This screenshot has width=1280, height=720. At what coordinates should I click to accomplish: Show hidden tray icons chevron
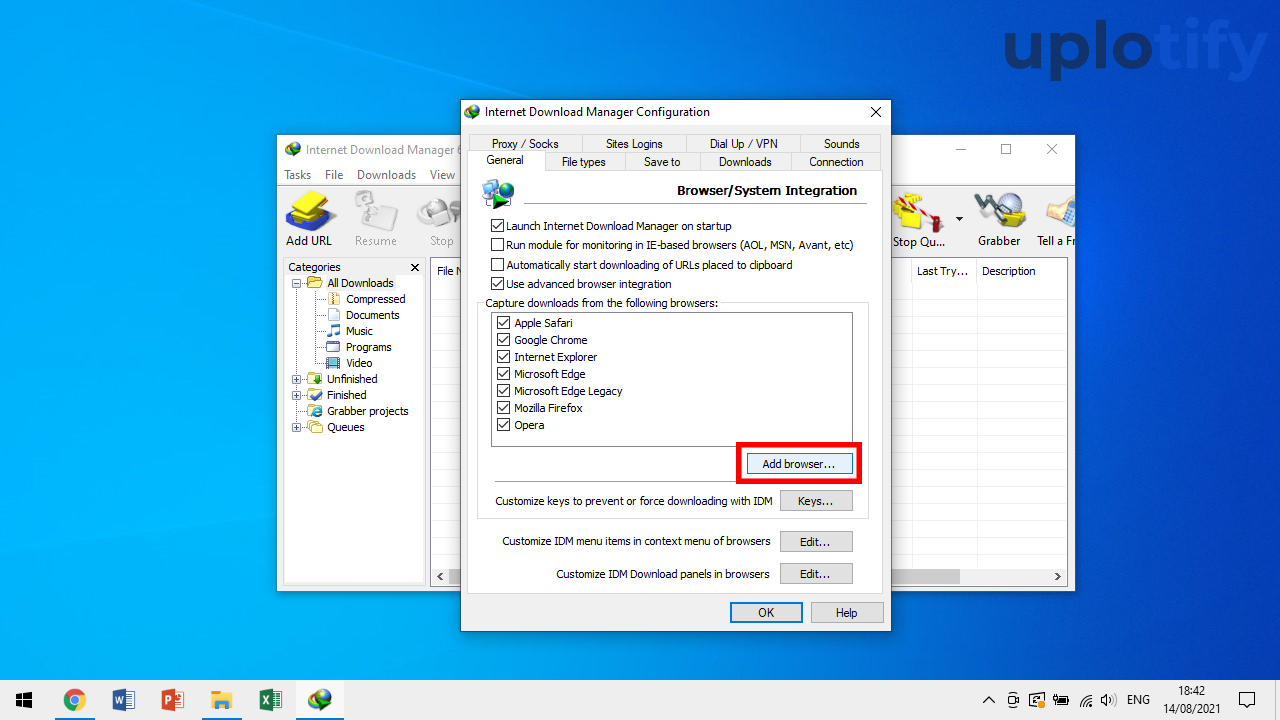[989, 700]
